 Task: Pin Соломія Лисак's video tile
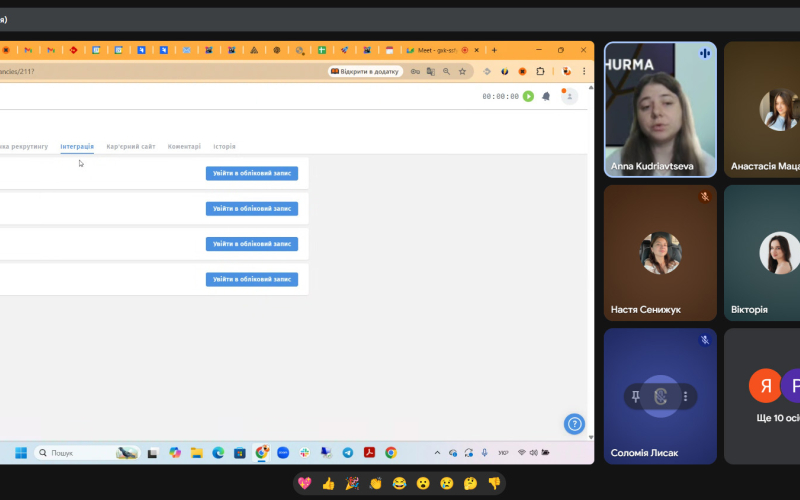635,397
